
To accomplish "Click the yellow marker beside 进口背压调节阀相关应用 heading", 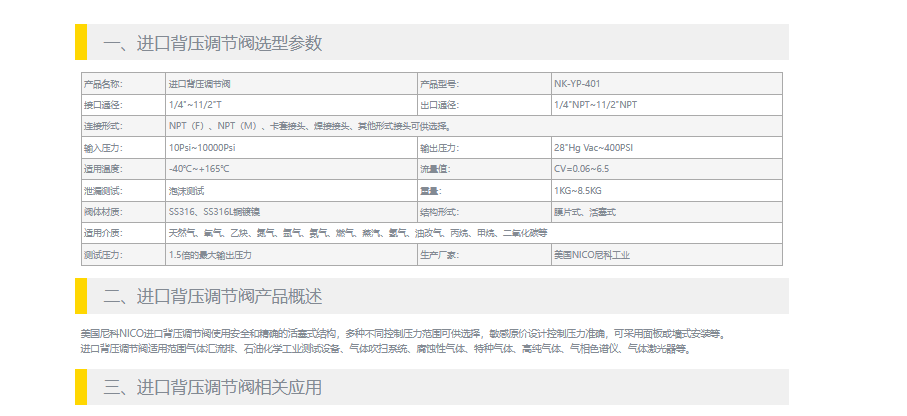I will pos(81,387).
